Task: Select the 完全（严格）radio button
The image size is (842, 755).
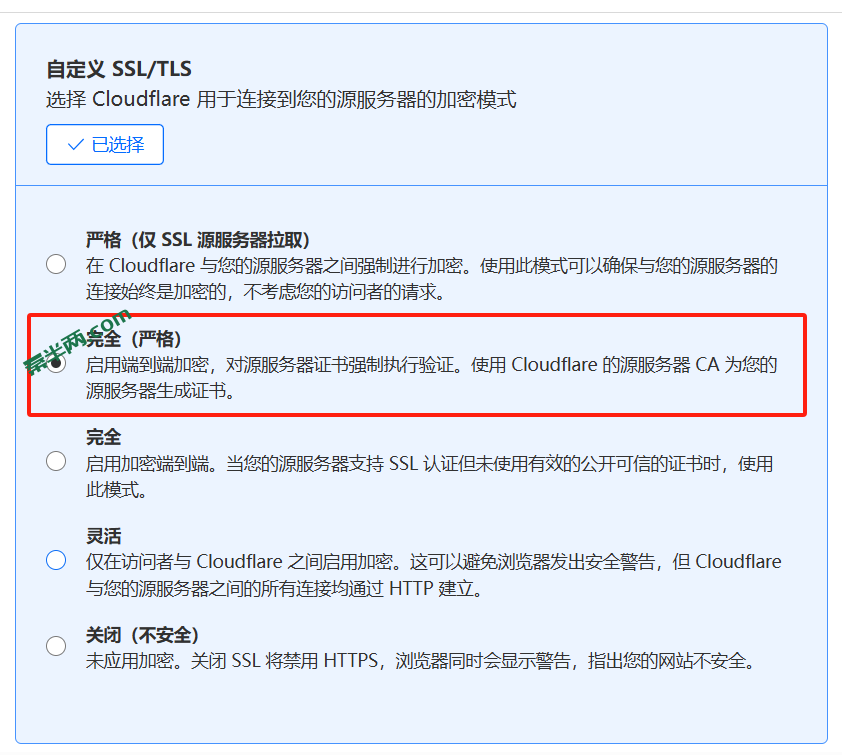Action: click(x=56, y=365)
